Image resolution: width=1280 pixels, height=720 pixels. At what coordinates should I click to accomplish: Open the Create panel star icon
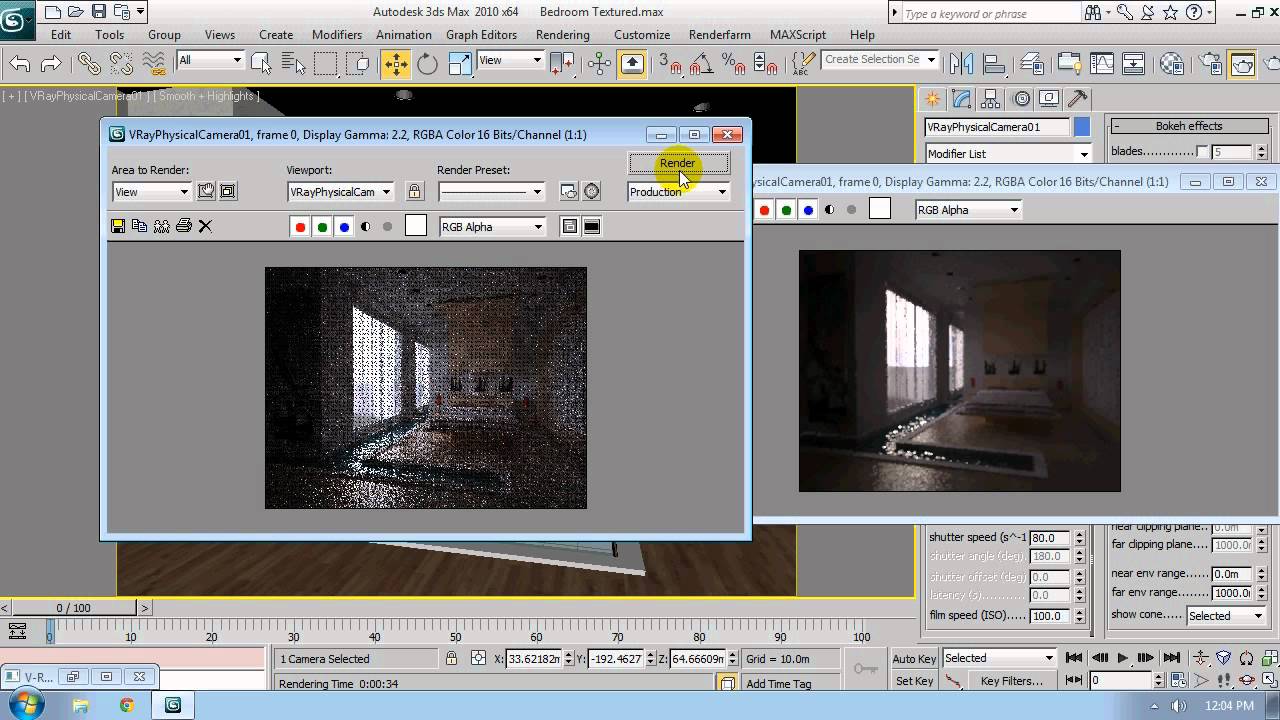pyautogui.click(x=933, y=99)
